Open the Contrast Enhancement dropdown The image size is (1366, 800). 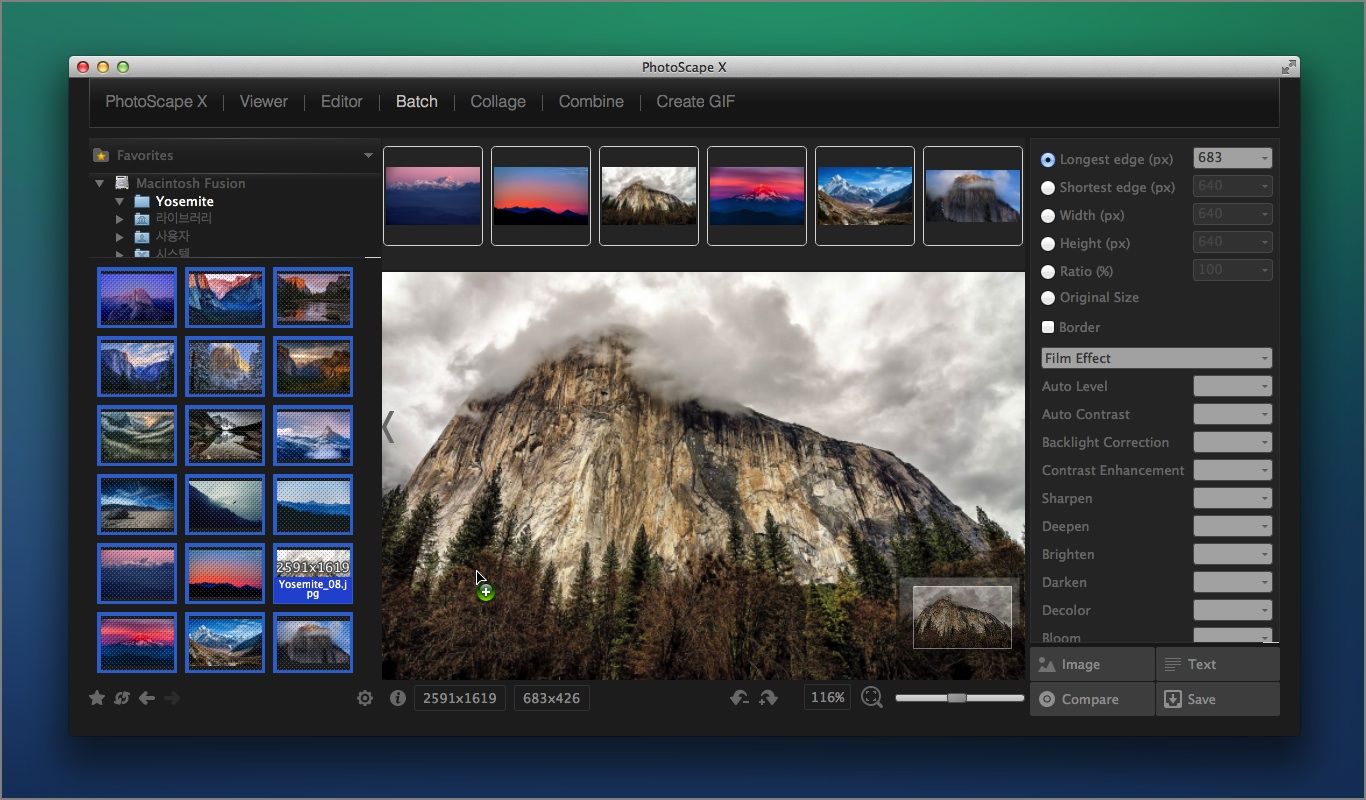click(x=1233, y=470)
